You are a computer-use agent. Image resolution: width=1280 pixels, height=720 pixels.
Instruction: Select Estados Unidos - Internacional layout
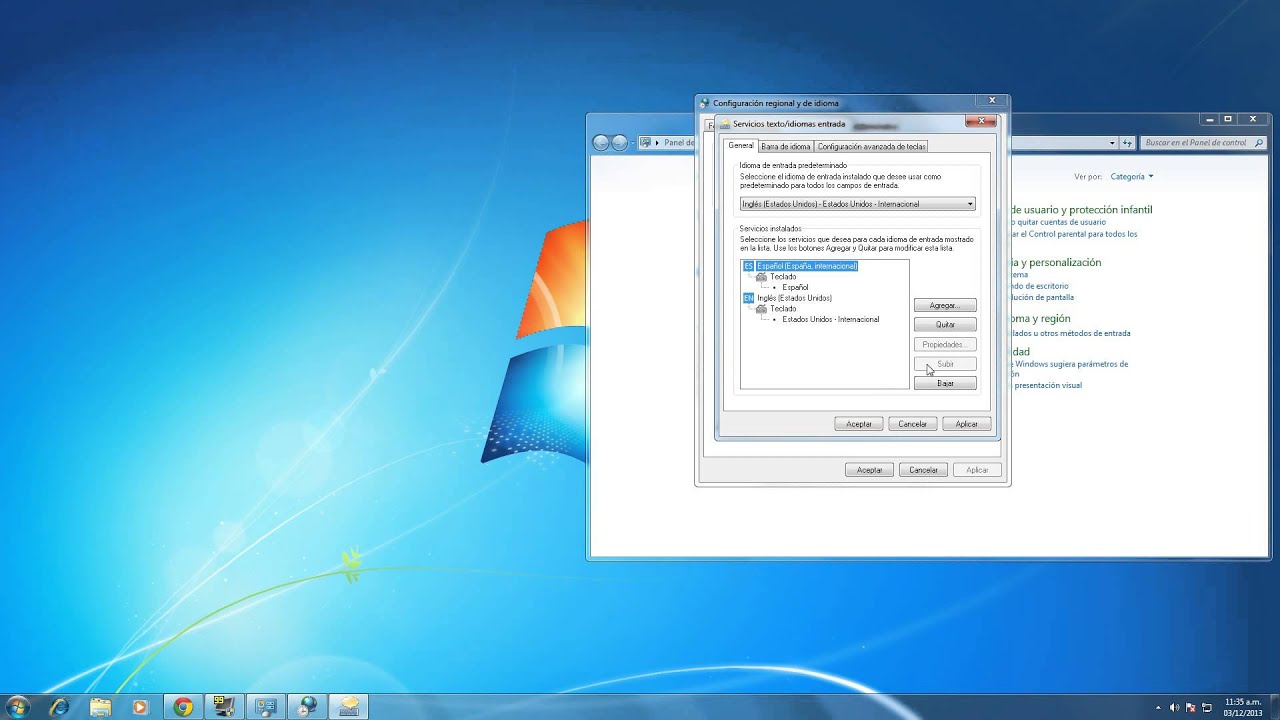point(831,319)
